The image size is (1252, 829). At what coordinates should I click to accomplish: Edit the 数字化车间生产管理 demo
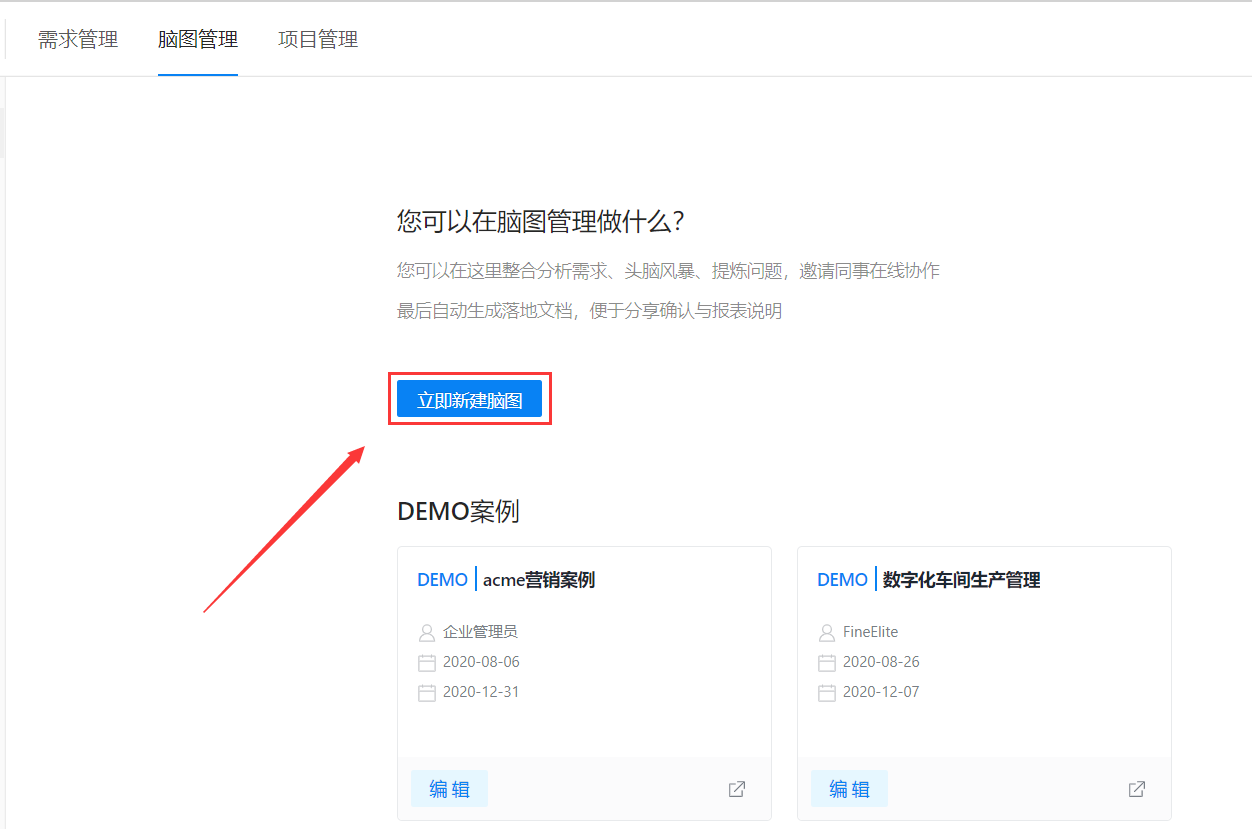pyautogui.click(x=849, y=789)
